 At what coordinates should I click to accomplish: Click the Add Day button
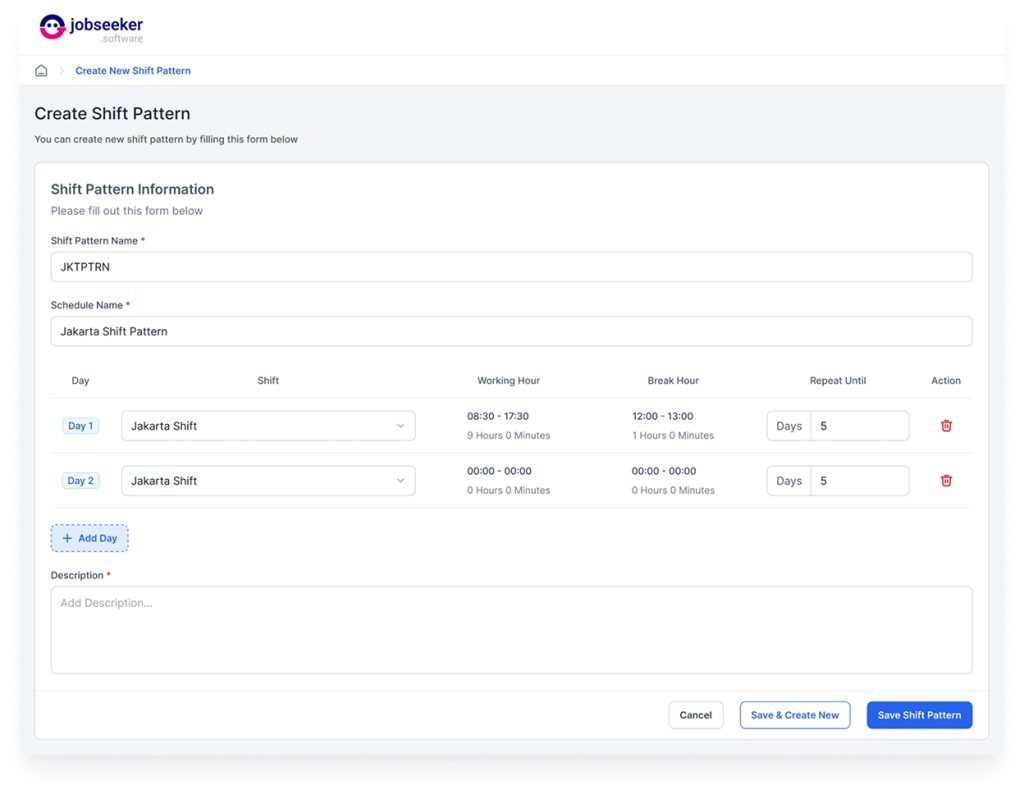pos(90,538)
